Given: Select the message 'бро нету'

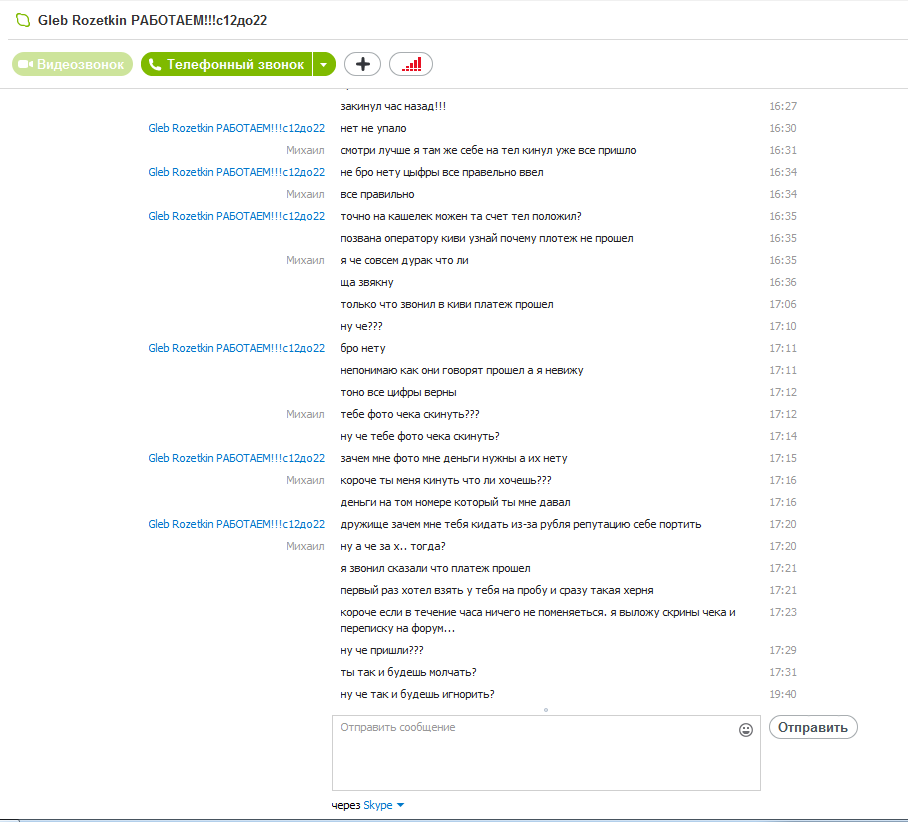Looking at the screenshot, I should 363,349.
